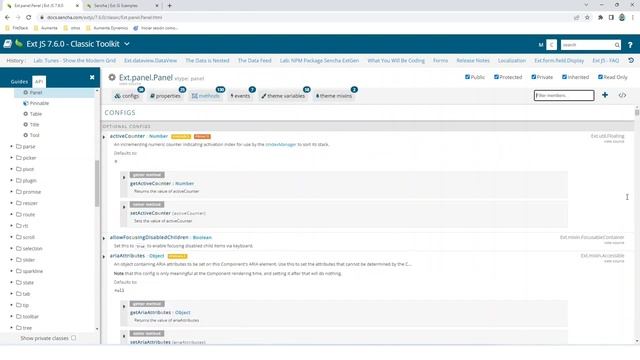Toggle source code view with the code brackets icon
This screenshot has height=360, width=640.
[x=622, y=95]
